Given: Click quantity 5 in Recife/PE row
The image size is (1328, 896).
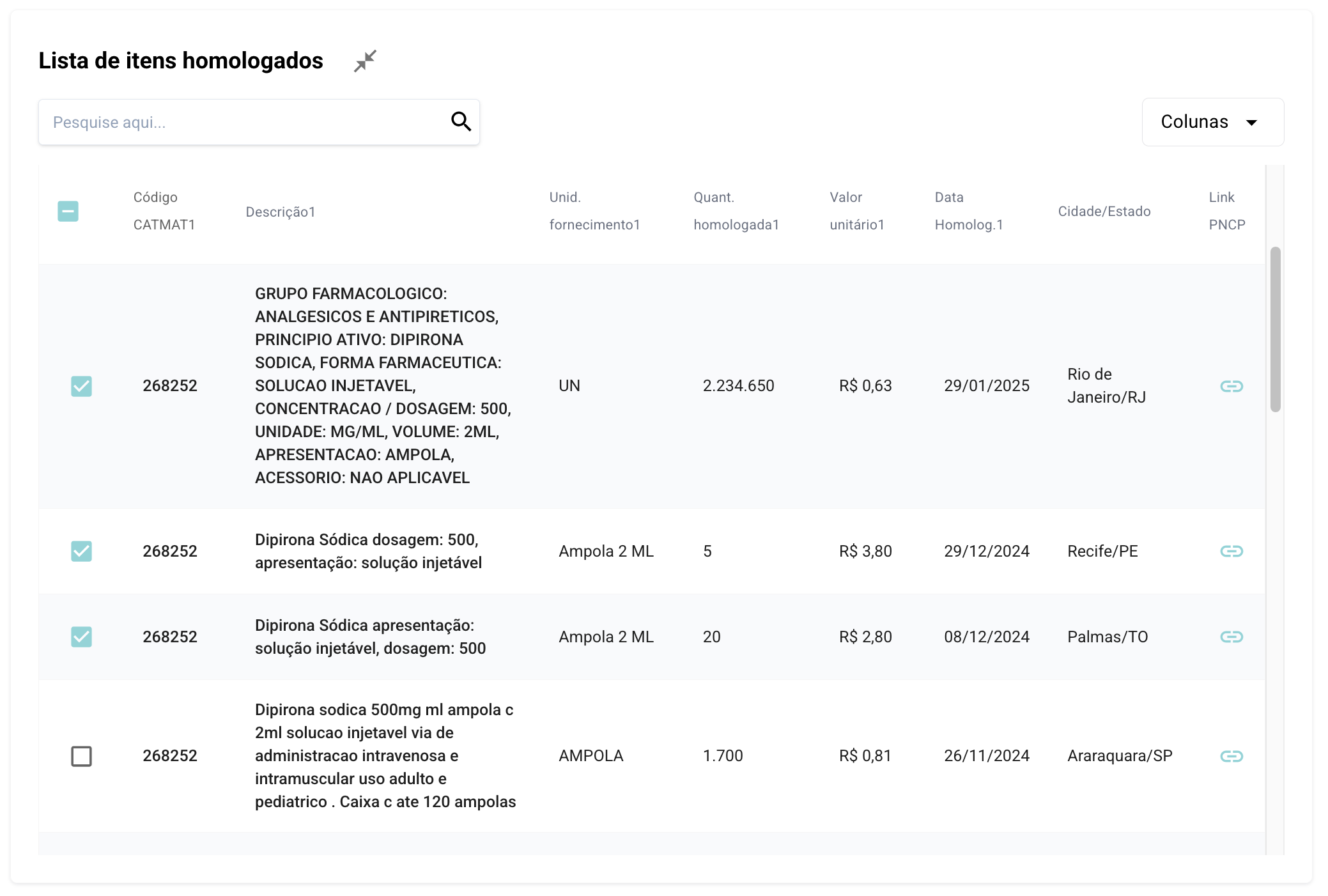Looking at the screenshot, I should pyautogui.click(x=707, y=551).
